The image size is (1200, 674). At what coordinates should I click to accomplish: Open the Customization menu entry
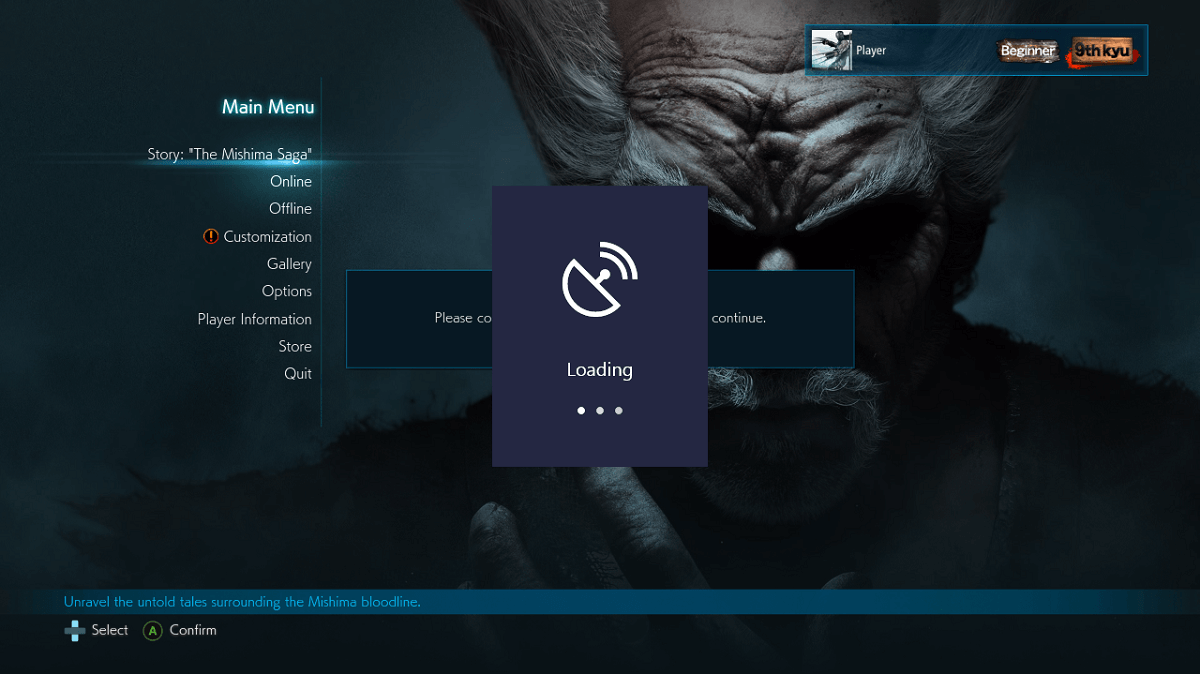267,237
